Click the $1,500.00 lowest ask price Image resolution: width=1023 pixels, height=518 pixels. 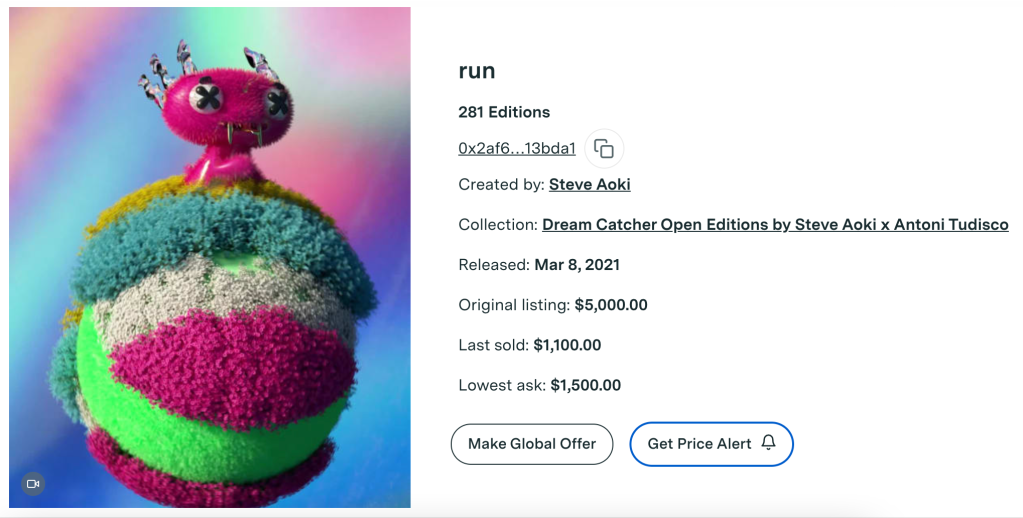click(585, 385)
